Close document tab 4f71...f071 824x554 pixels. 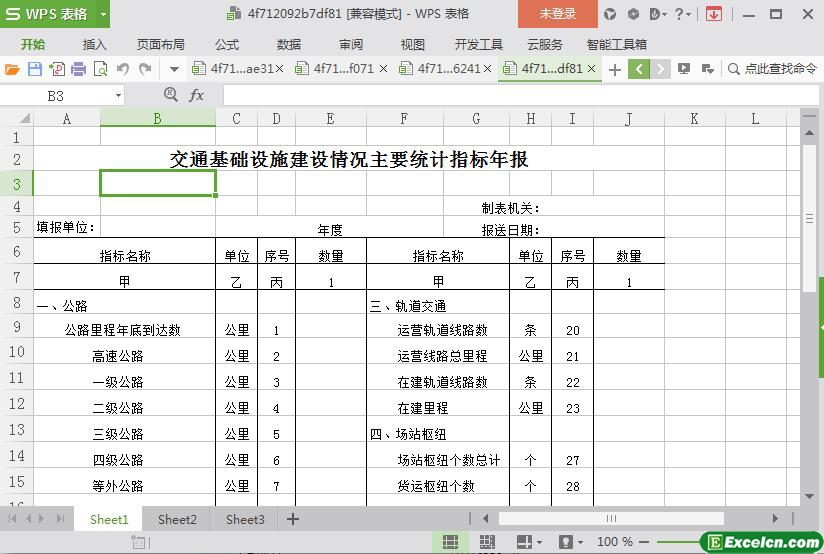coord(383,69)
